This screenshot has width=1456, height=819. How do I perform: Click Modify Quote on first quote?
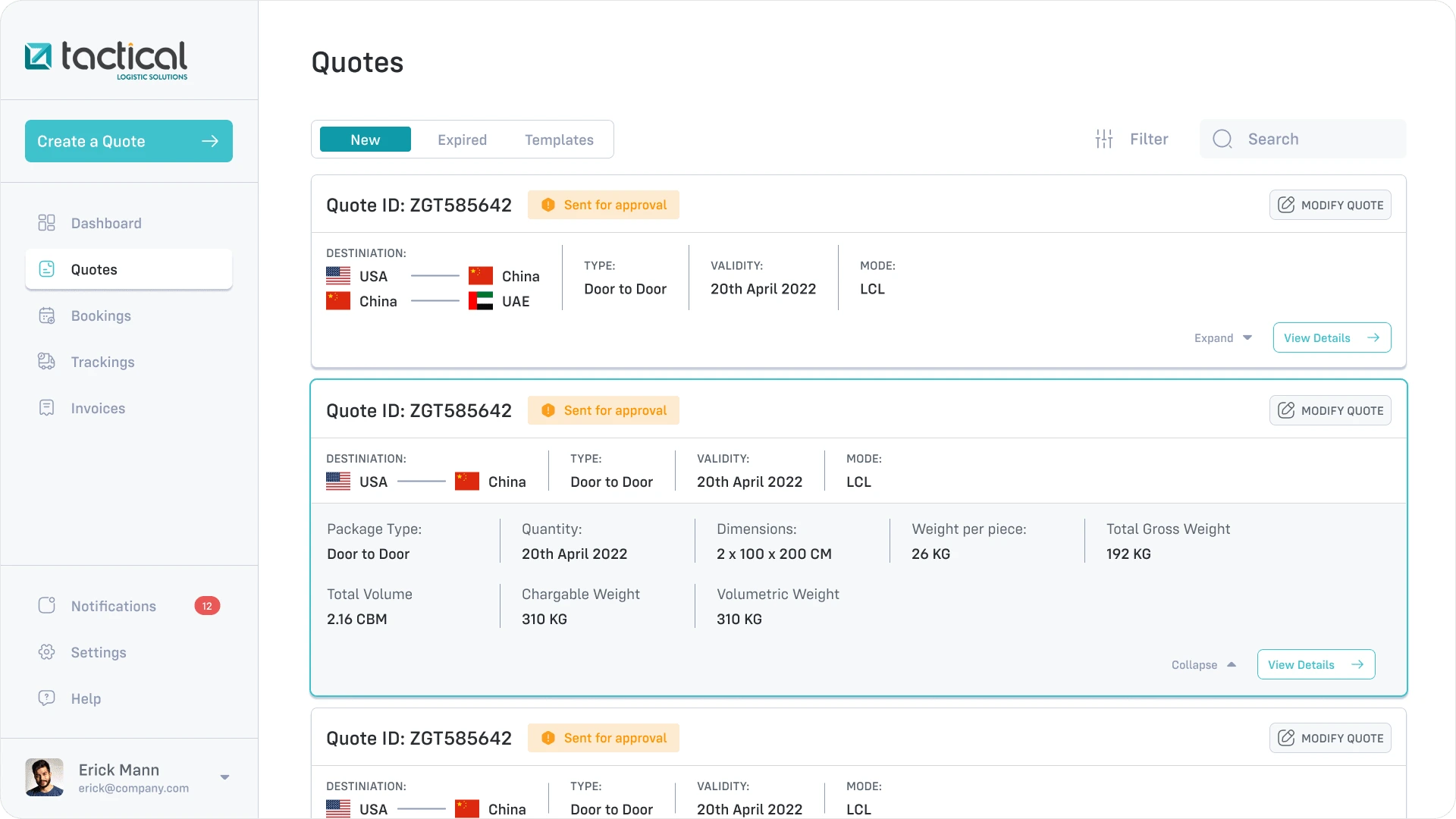point(1330,205)
